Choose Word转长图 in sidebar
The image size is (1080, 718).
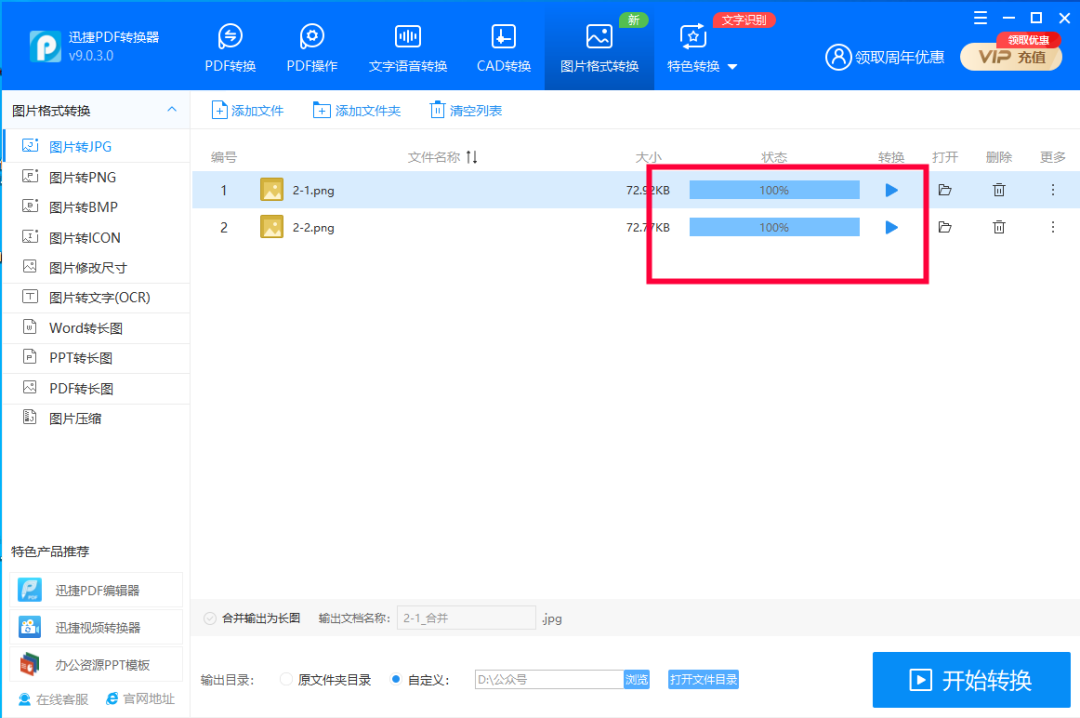(96, 328)
